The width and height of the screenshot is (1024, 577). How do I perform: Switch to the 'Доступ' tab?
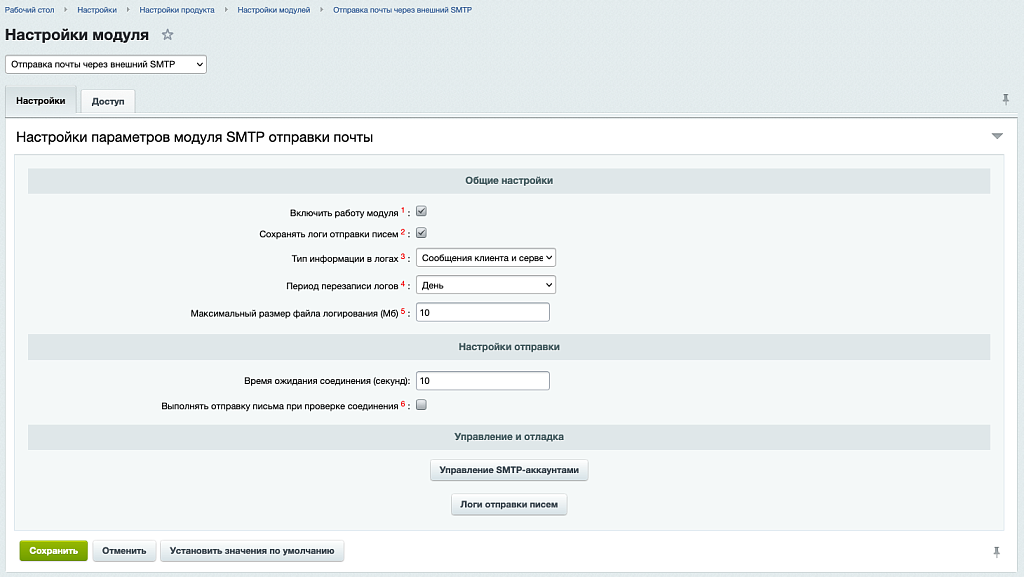click(x=108, y=102)
